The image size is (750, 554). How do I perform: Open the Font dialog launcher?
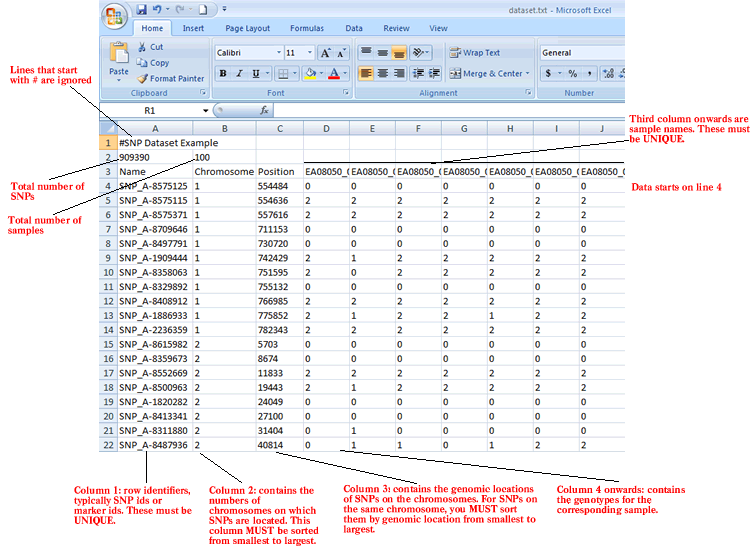point(346,92)
